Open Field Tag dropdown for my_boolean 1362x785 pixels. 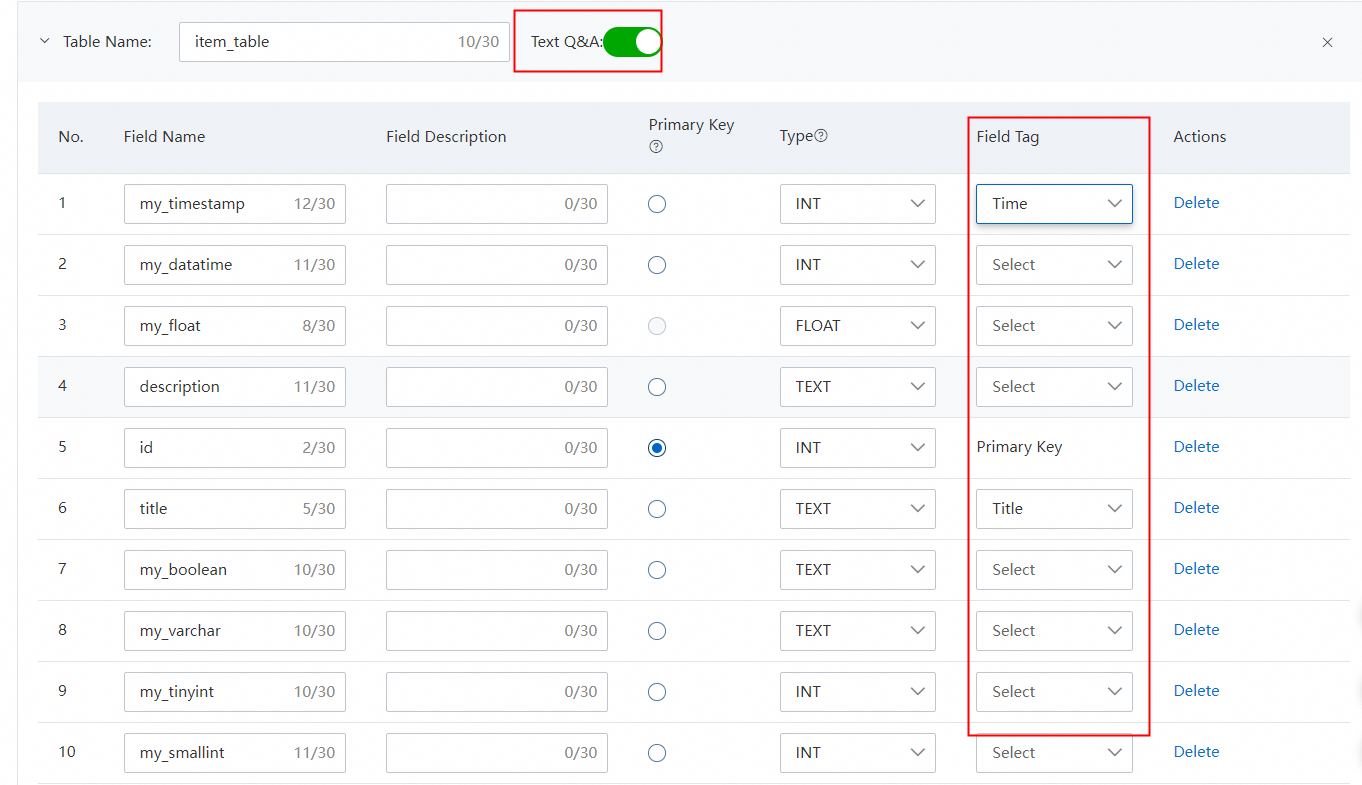[1054, 570]
